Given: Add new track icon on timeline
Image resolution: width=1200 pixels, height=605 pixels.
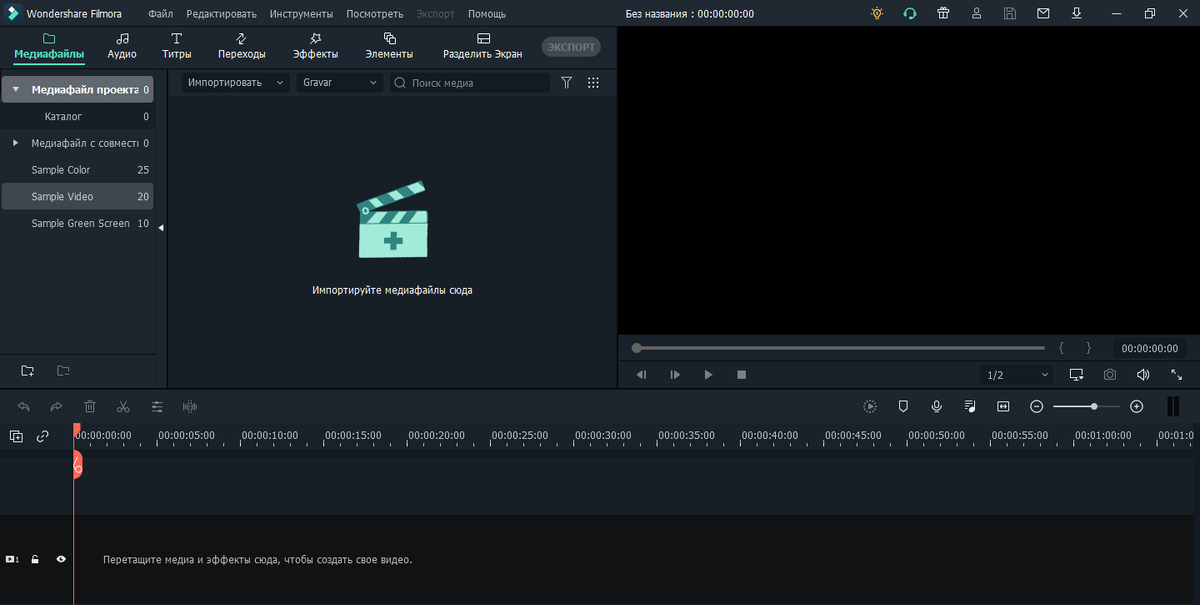Looking at the screenshot, I should pos(16,436).
